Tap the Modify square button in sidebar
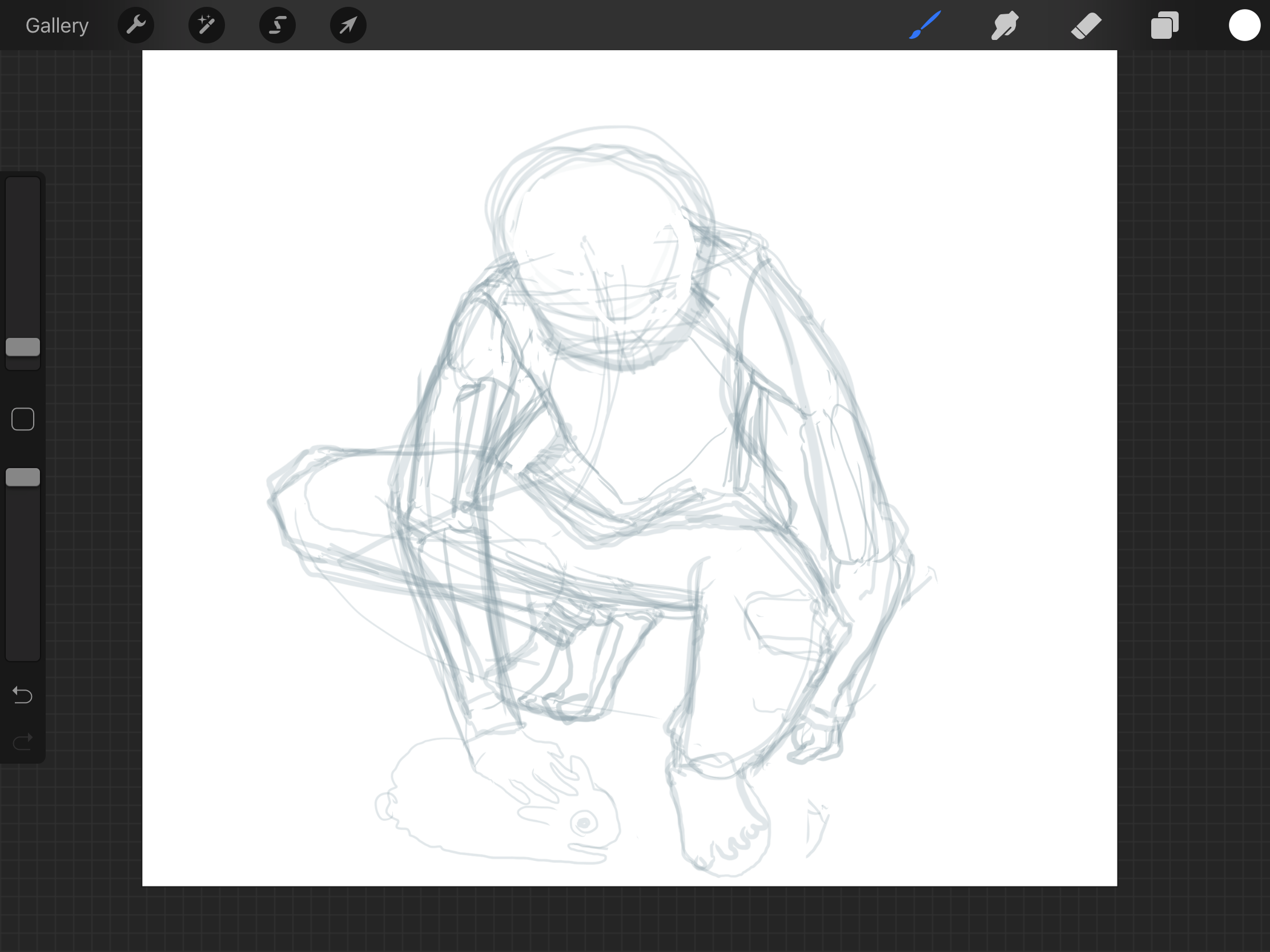This screenshot has width=1270, height=952. tap(23, 419)
